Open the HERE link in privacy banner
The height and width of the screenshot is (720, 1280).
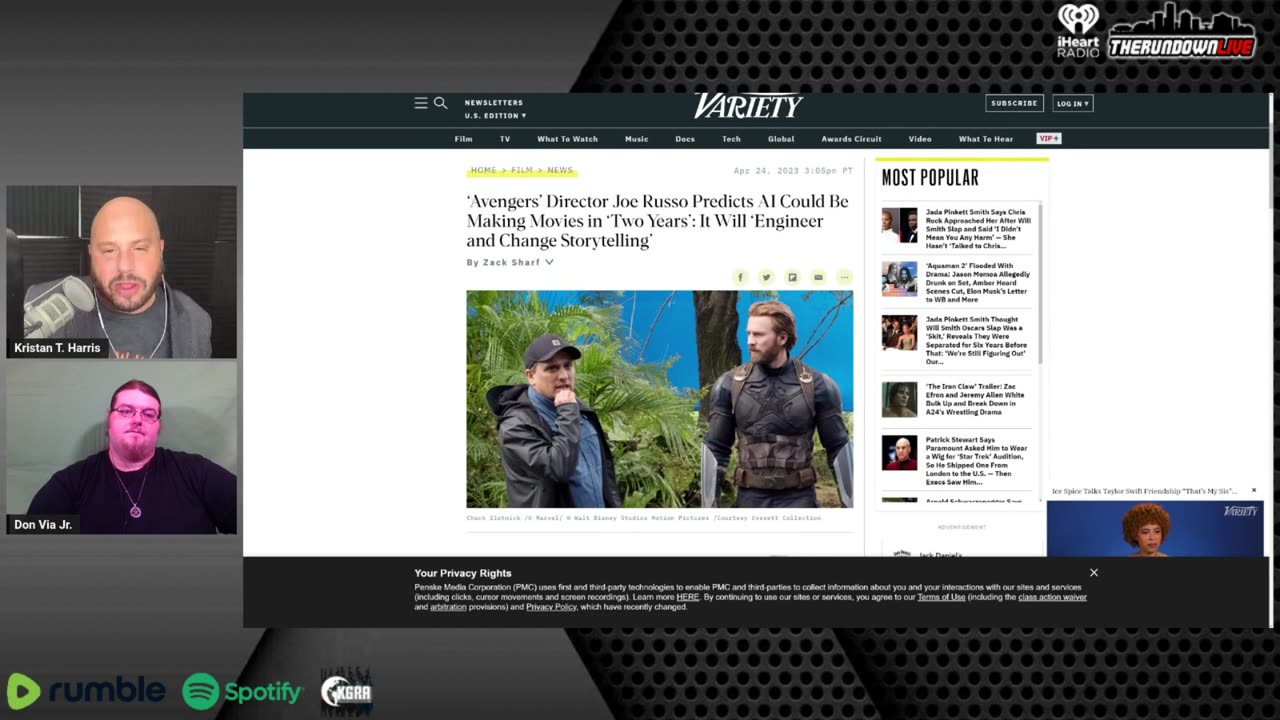click(688, 597)
